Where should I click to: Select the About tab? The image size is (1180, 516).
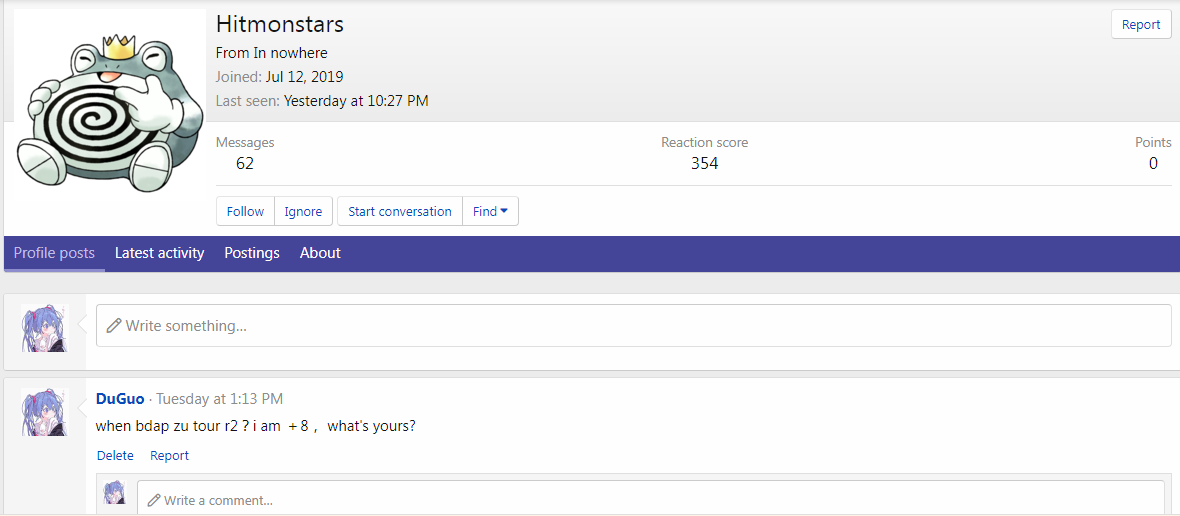(320, 253)
